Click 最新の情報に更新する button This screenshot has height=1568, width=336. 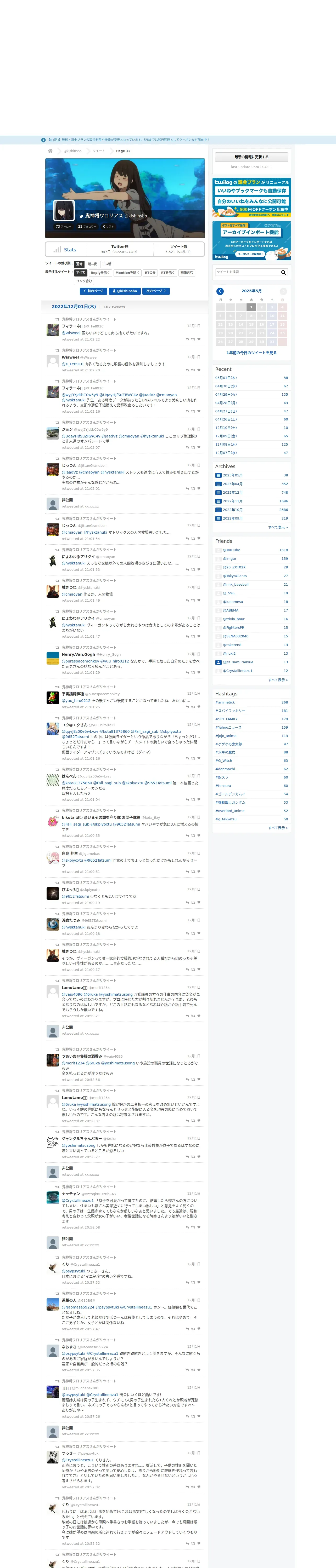(251, 157)
